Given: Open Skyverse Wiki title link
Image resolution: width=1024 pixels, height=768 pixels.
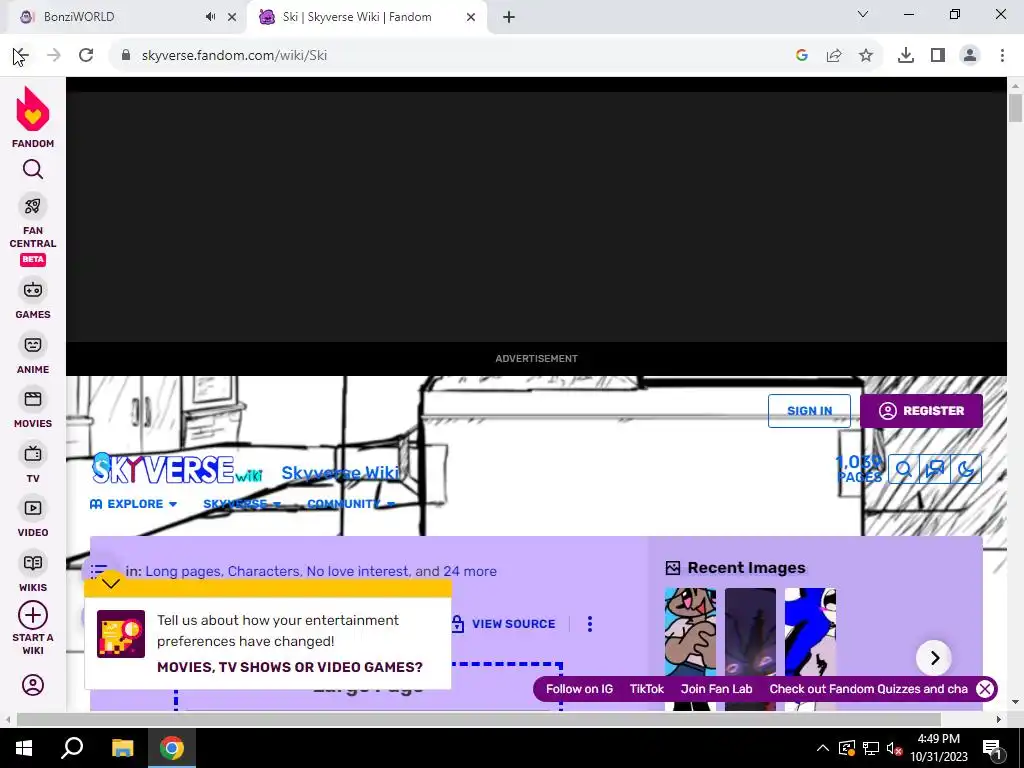Looking at the screenshot, I should click(340, 473).
